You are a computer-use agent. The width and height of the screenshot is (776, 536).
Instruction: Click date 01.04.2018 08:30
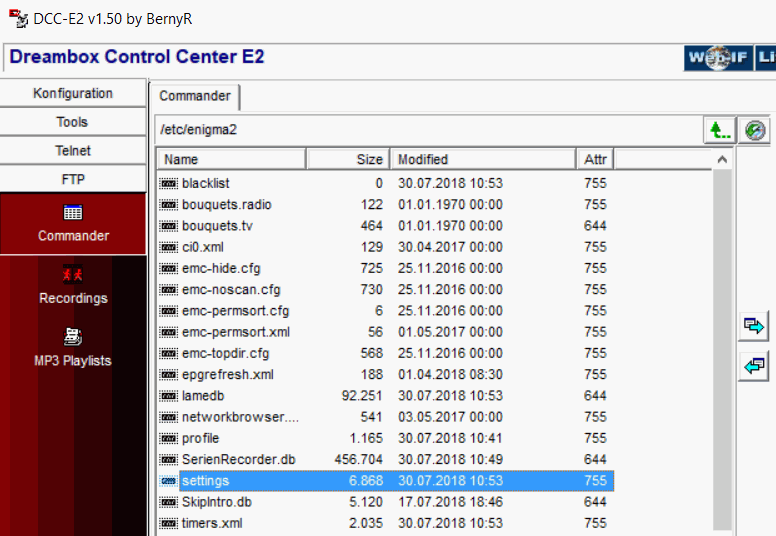(450, 375)
